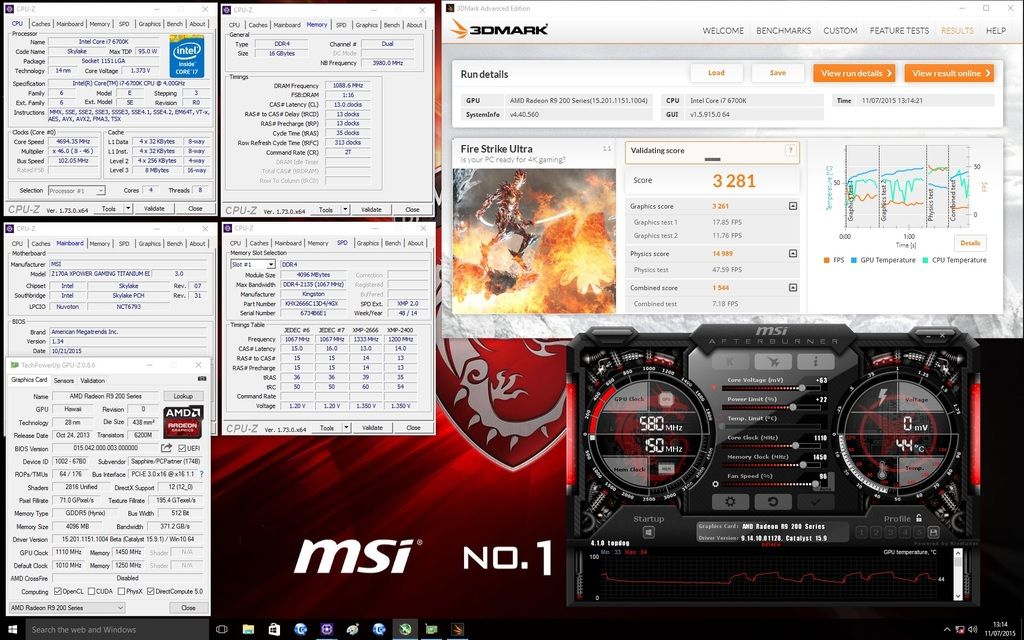Save Afterburner profile with the floppy disk icon

(933, 533)
